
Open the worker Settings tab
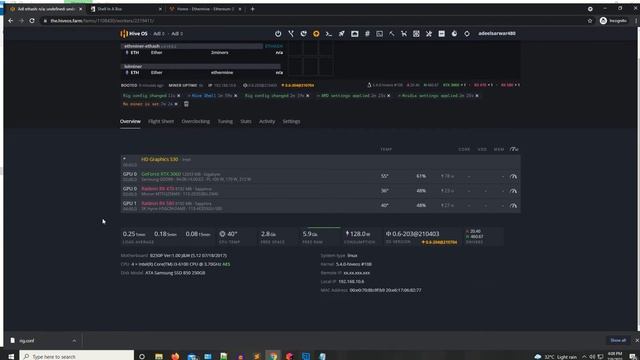(x=291, y=121)
